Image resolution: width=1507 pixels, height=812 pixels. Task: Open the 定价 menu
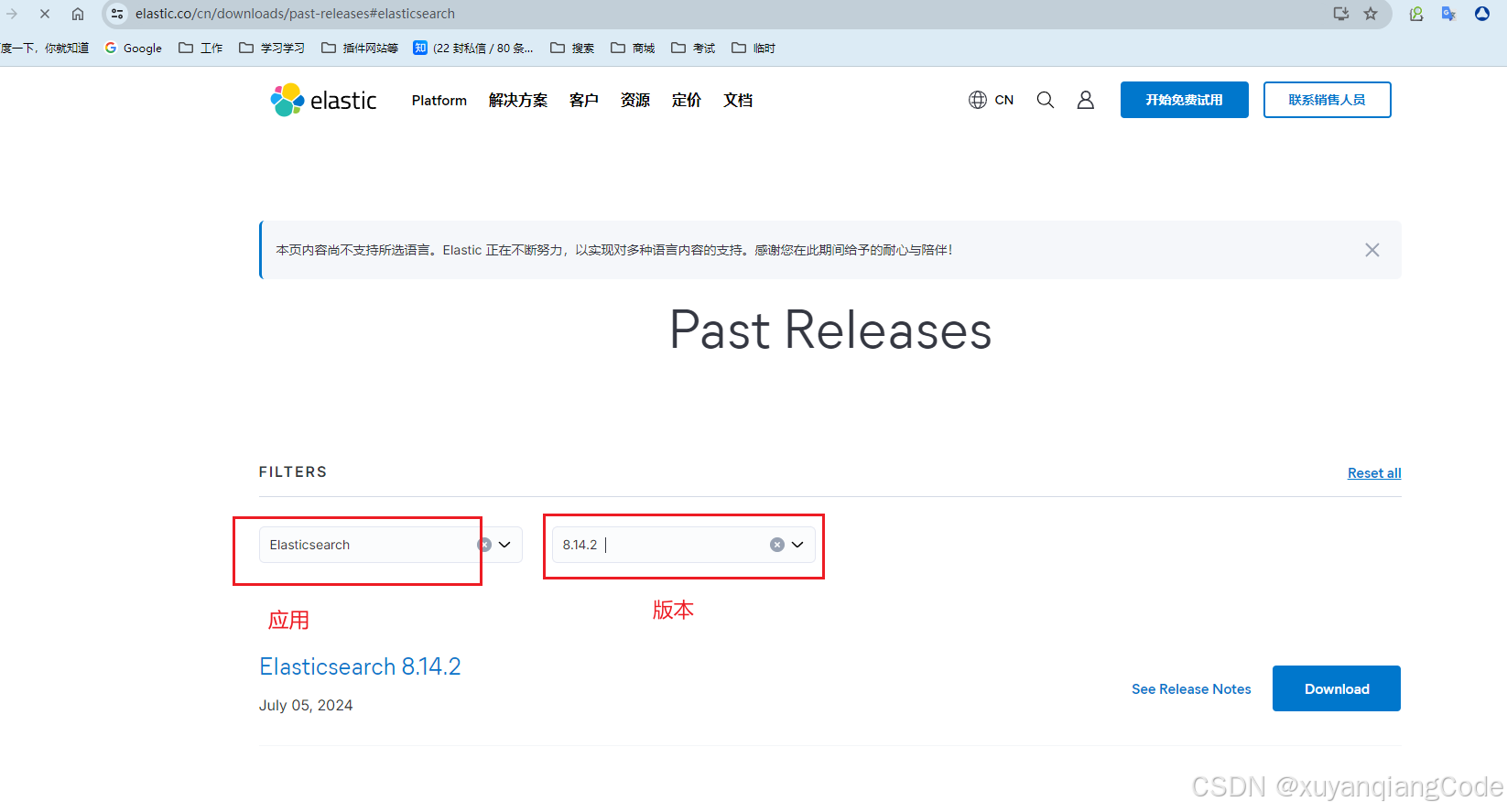point(687,101)
